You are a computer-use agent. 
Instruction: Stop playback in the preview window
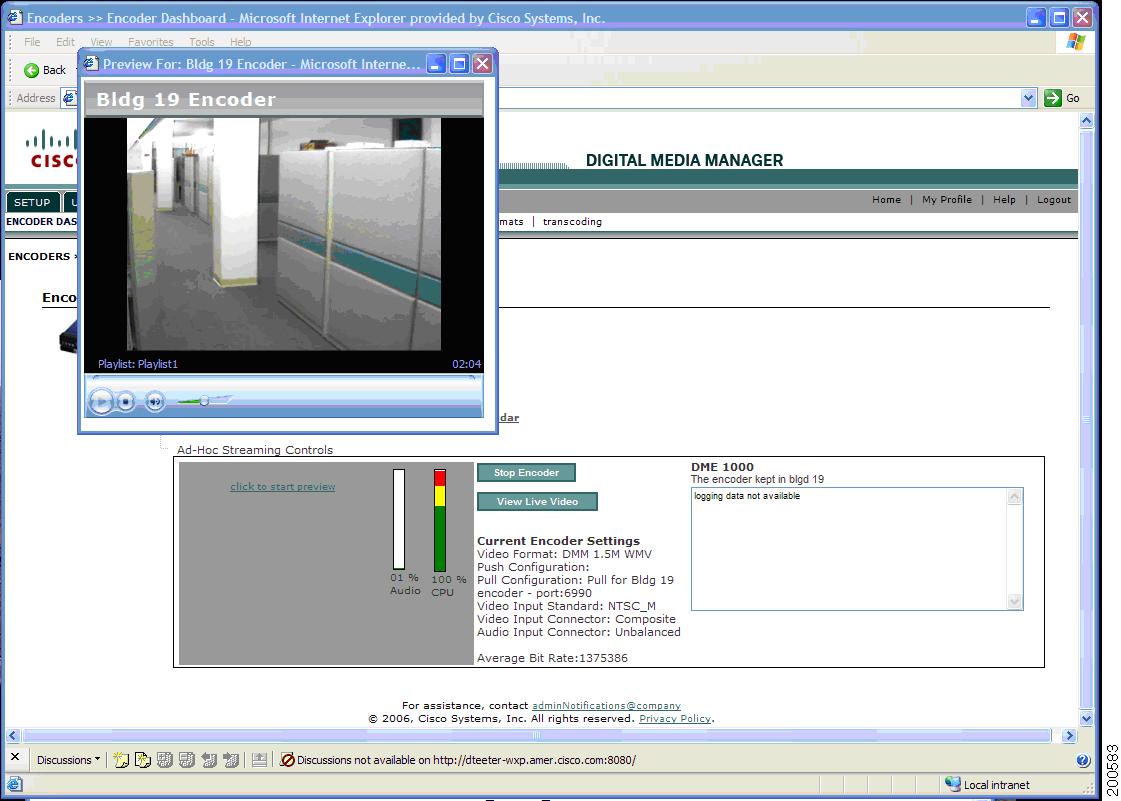coord(125,400)
